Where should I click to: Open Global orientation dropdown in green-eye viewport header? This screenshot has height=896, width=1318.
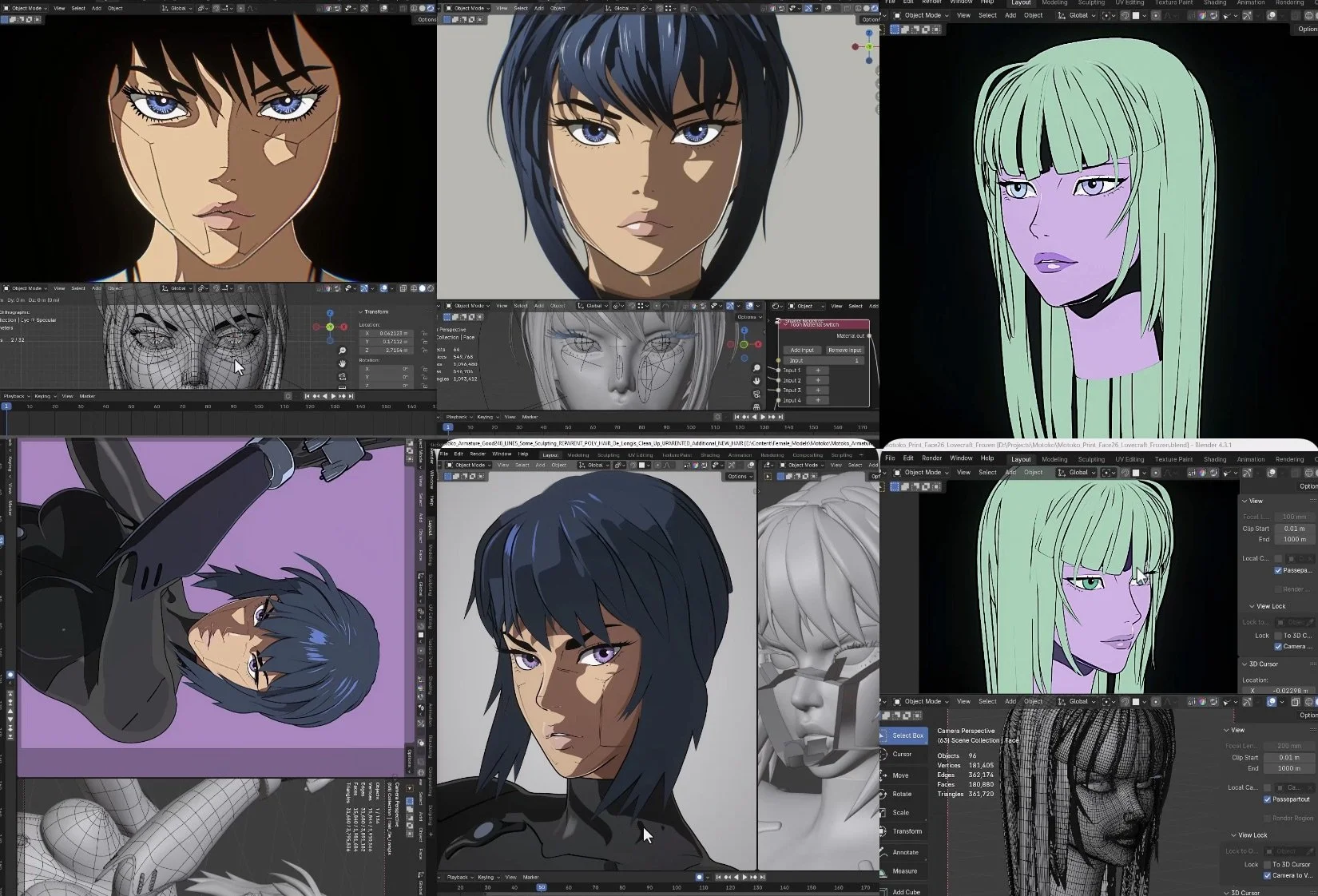tap(1078, 472)
